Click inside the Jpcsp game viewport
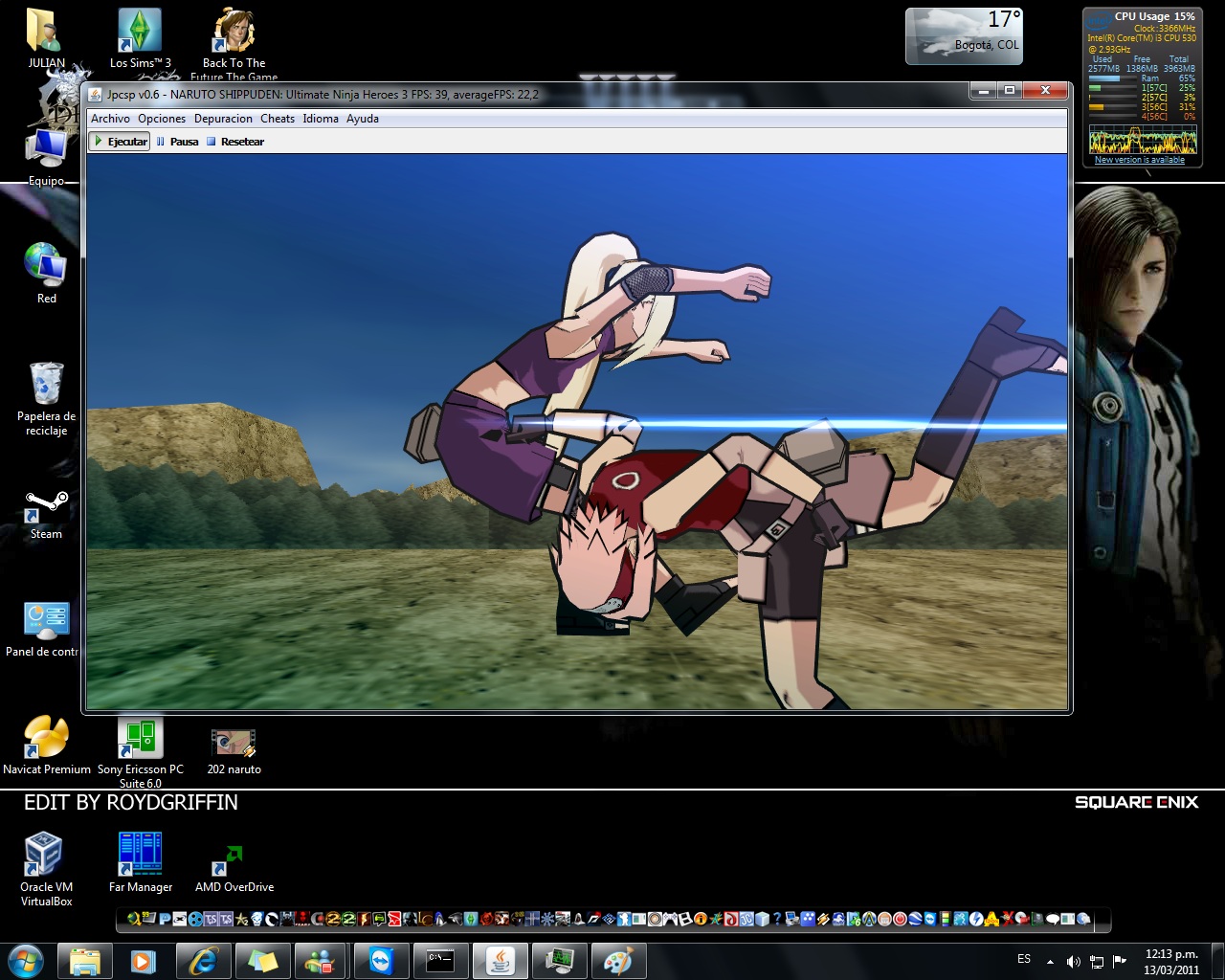Screen dimensions: 1225x980 577,432
